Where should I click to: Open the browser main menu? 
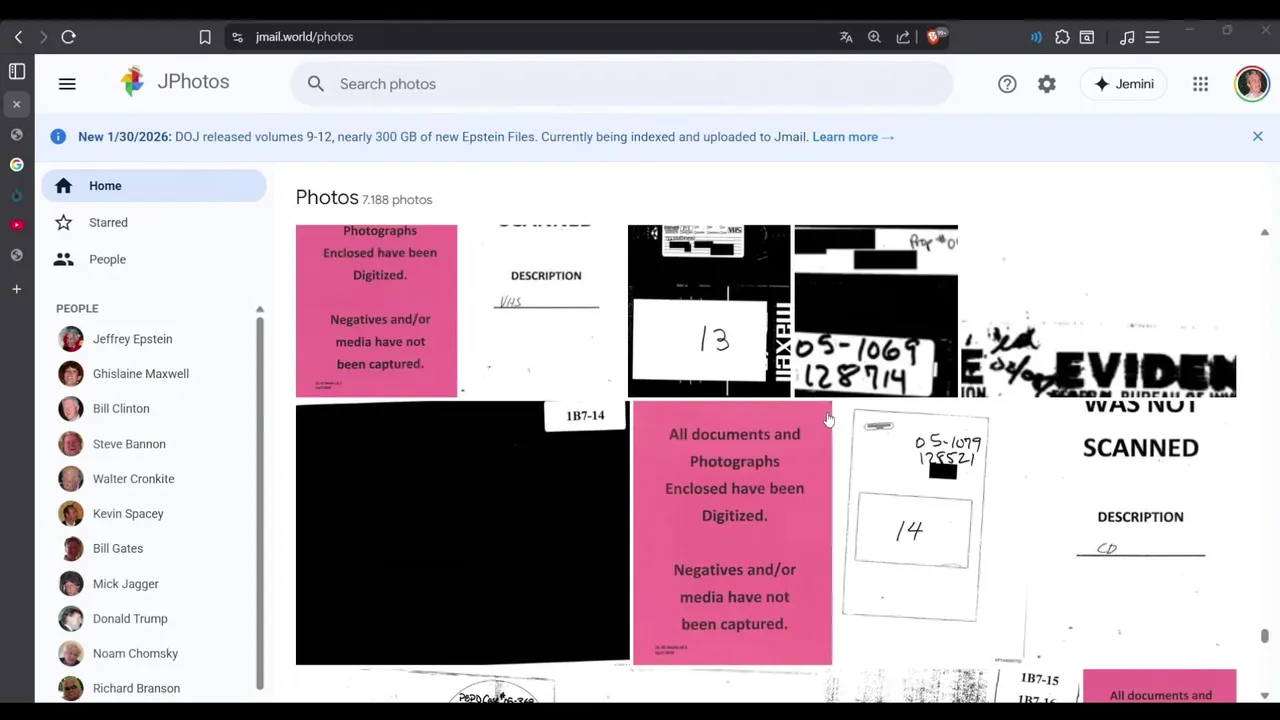[x=1152, y=37]
